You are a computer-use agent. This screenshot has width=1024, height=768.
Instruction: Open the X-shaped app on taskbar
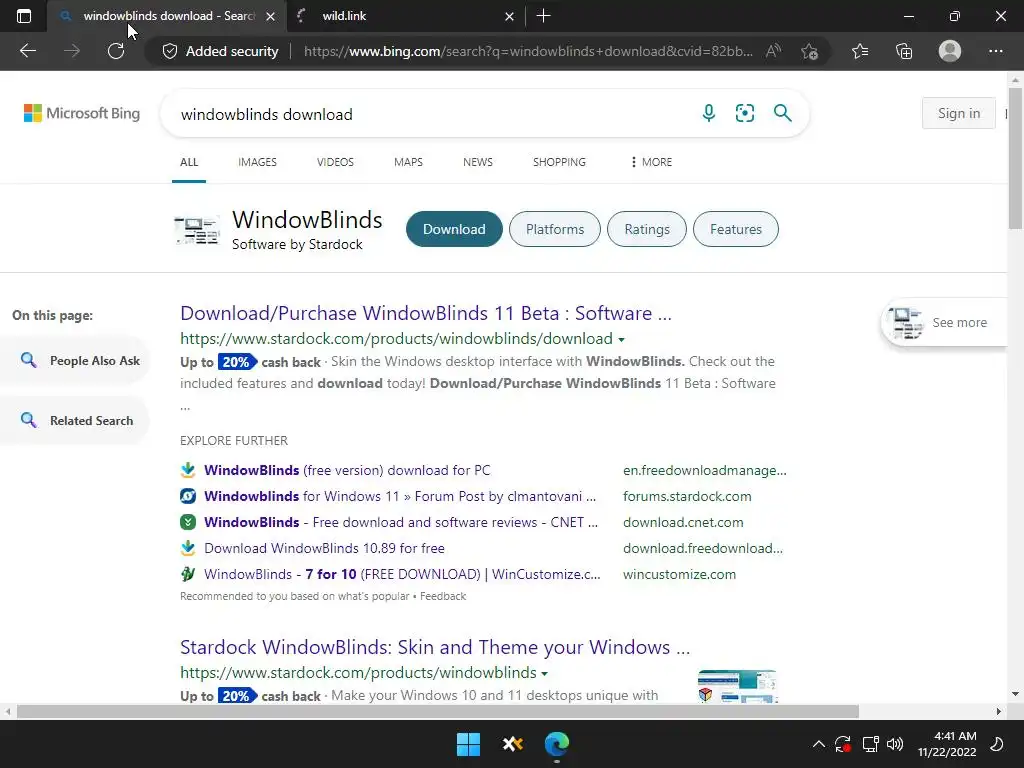coord(513,744)
